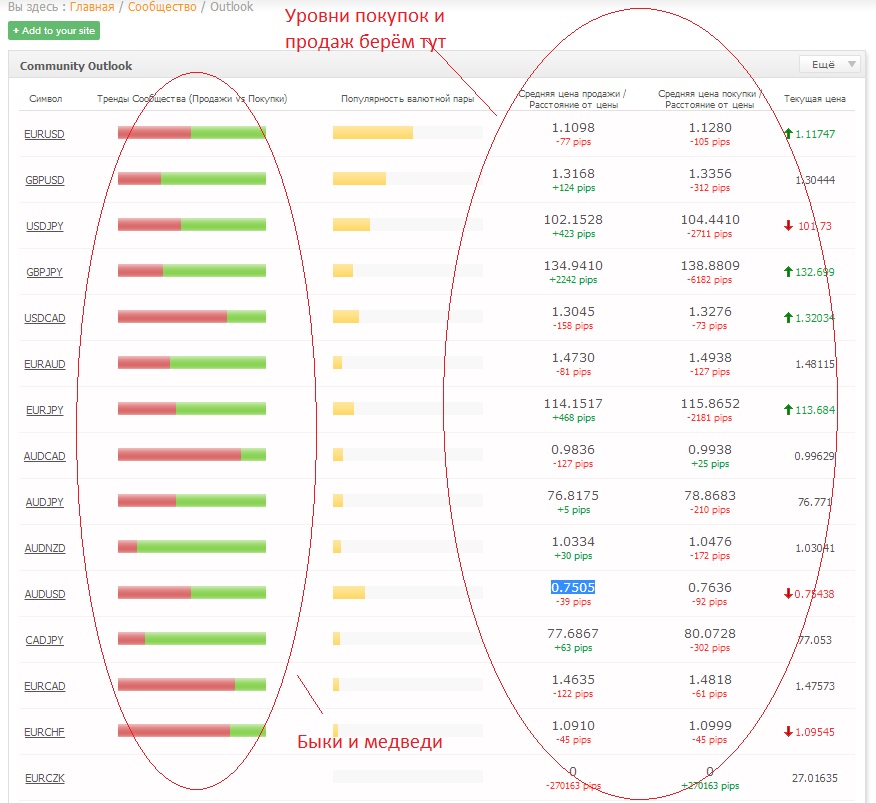
Task: Click the EURUSD sell-vs-buy trend bar
Action: [192, 132]
